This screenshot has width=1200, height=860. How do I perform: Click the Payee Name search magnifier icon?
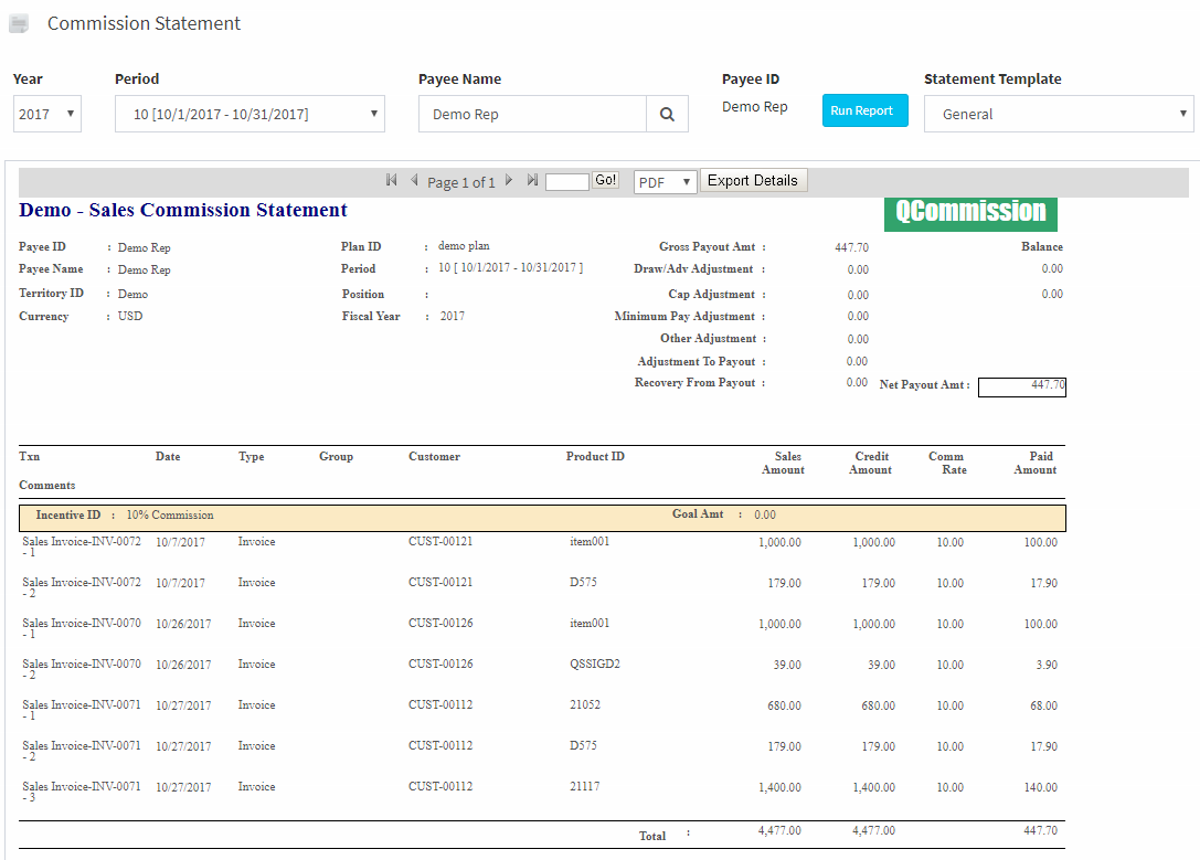pyautogui.click(x=667, y=114)
